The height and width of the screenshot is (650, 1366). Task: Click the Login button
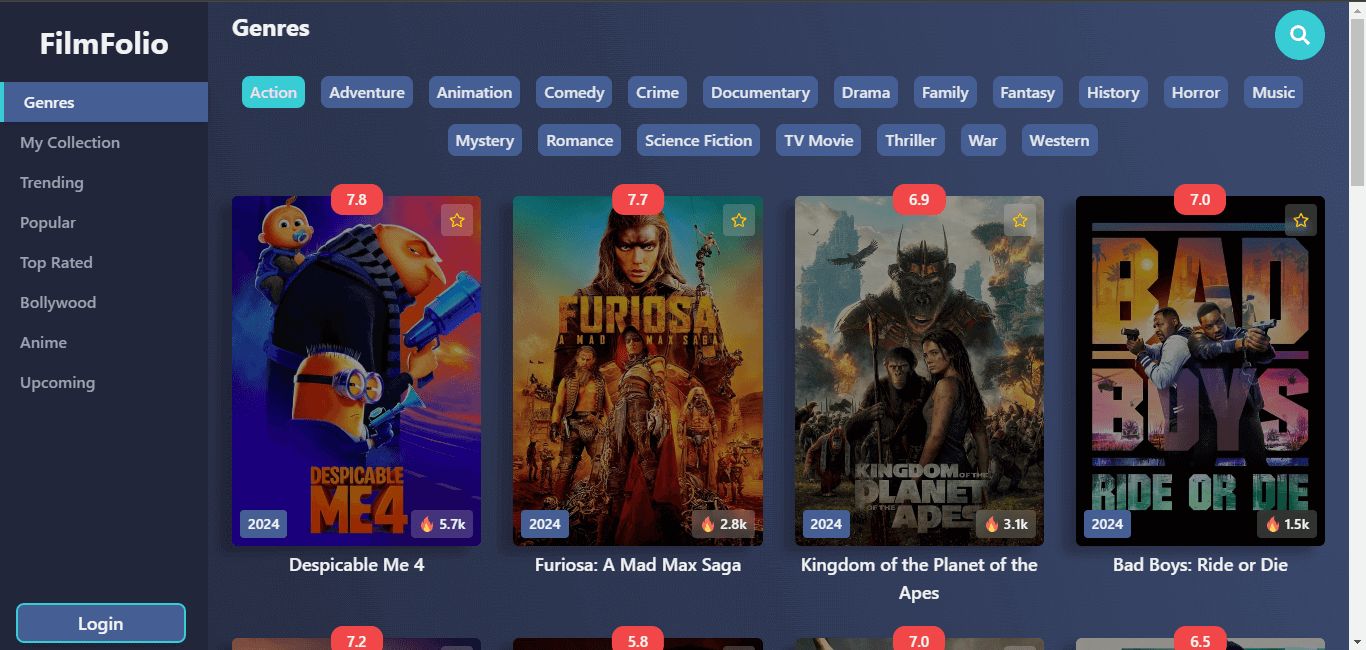pos(101,623)
